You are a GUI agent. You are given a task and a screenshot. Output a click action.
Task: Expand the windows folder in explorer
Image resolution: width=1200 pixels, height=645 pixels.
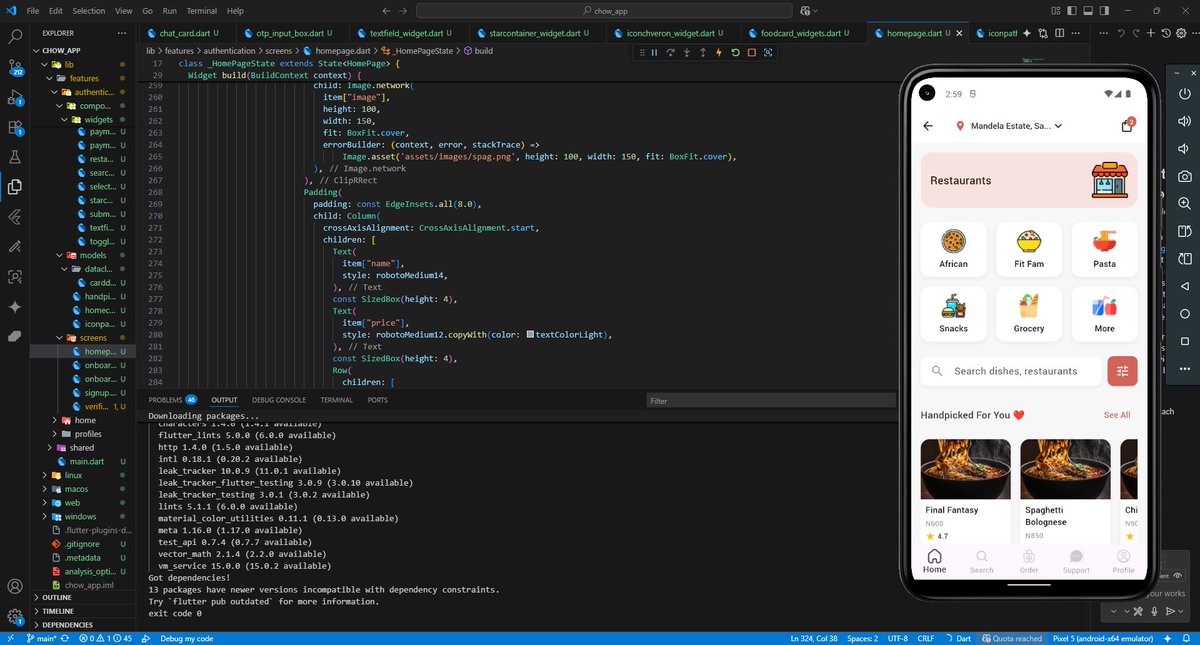85,516
